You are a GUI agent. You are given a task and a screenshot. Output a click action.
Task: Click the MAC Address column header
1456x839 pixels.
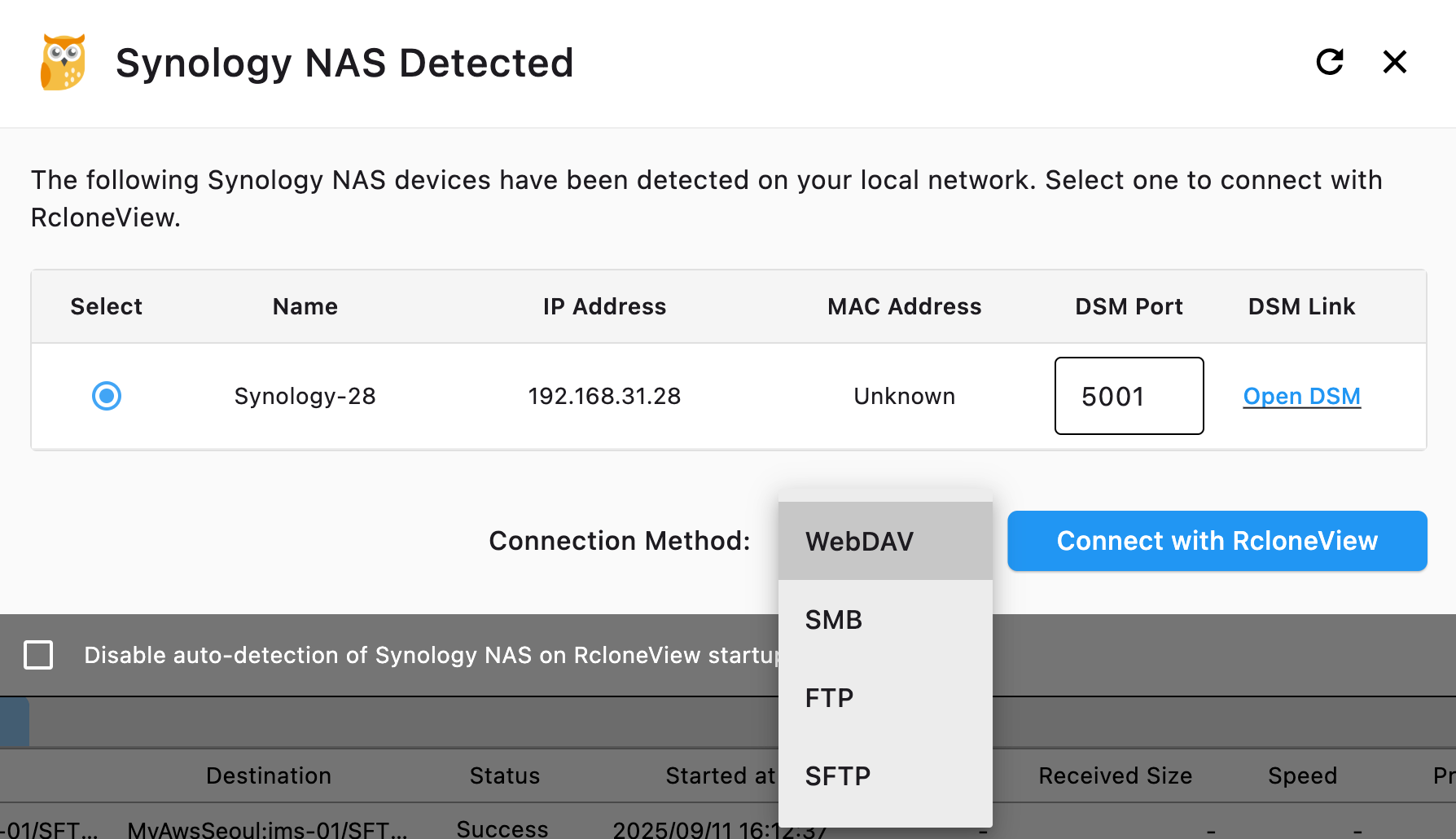[904, 306]
